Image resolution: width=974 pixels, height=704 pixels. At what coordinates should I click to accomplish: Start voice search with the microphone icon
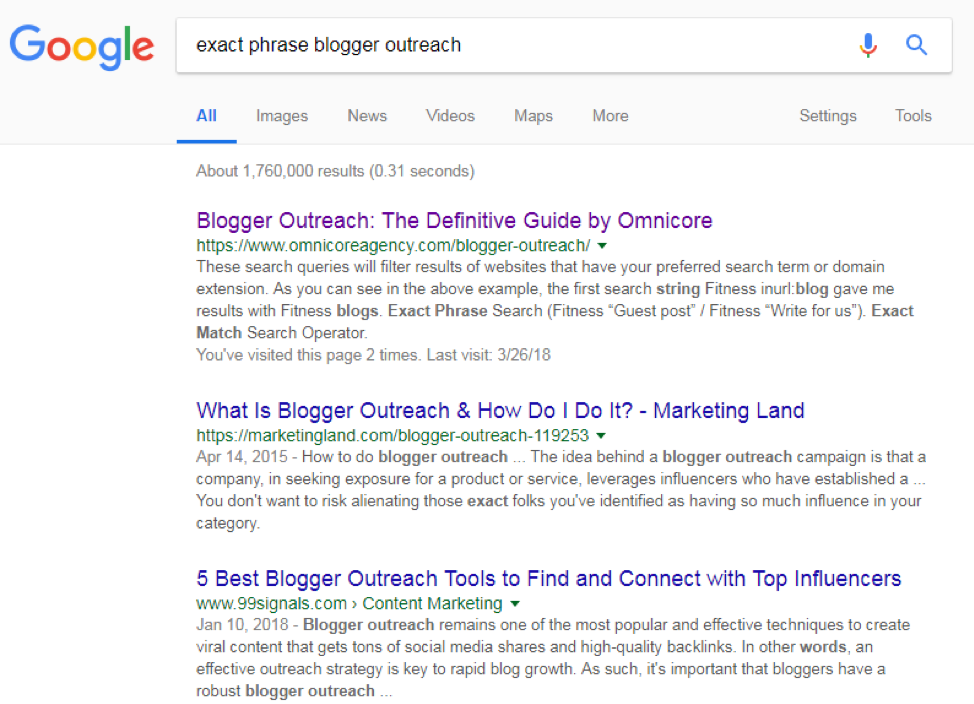(868, 45)
